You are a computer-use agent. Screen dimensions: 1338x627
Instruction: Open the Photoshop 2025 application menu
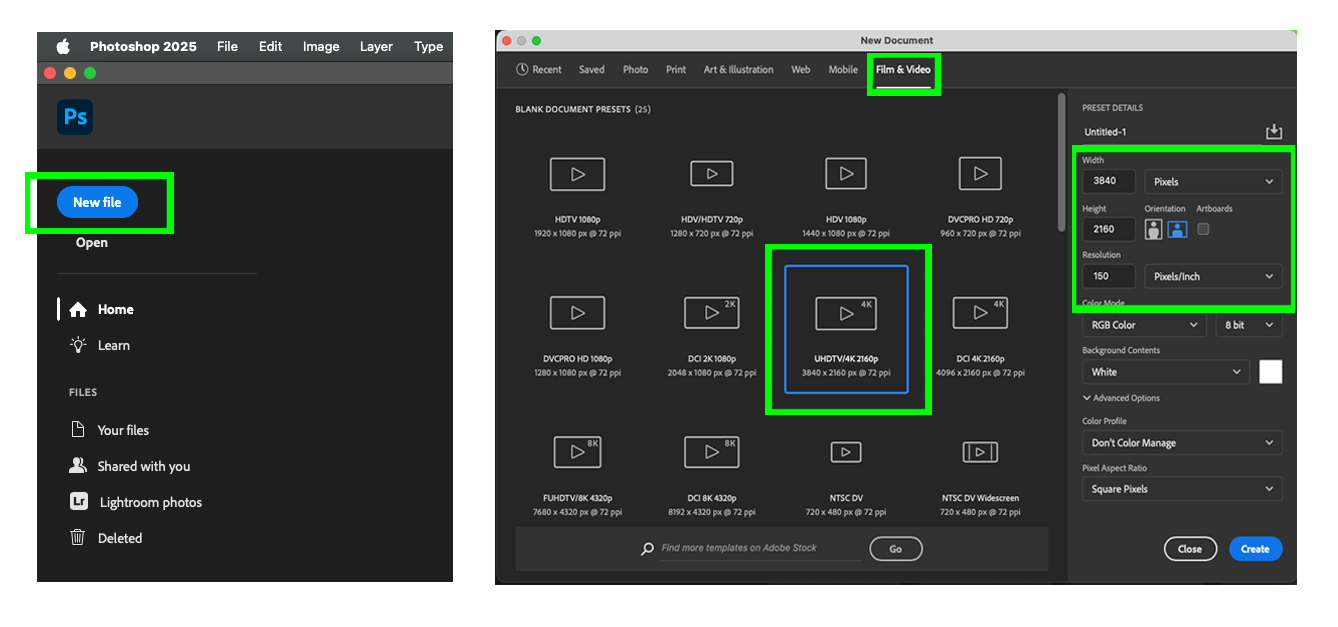click(143, 46)
